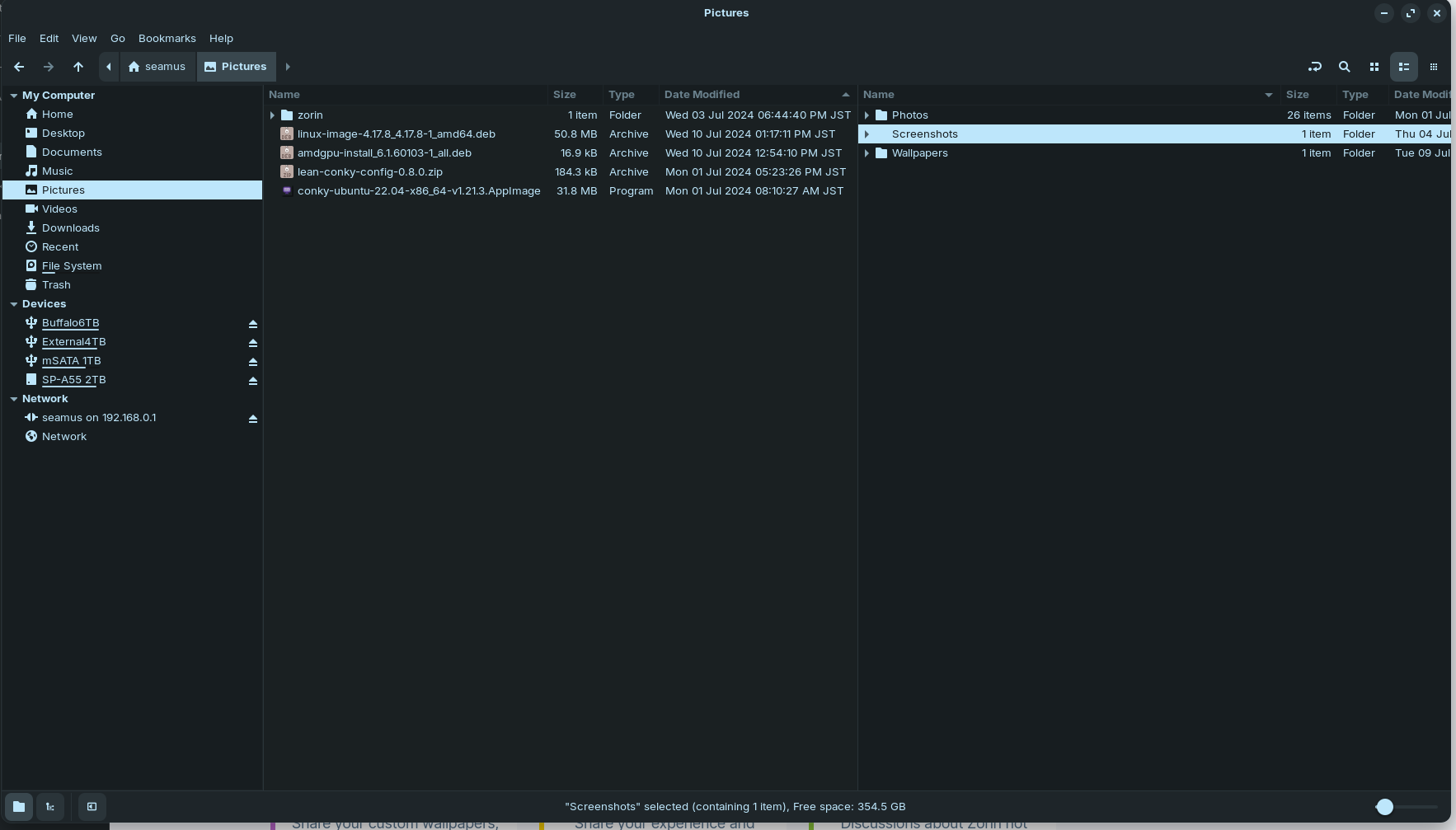Viewport: 1456px width, 830px height.
Task: Eject the SP-A55 2TB device
Action: point(253,381)
